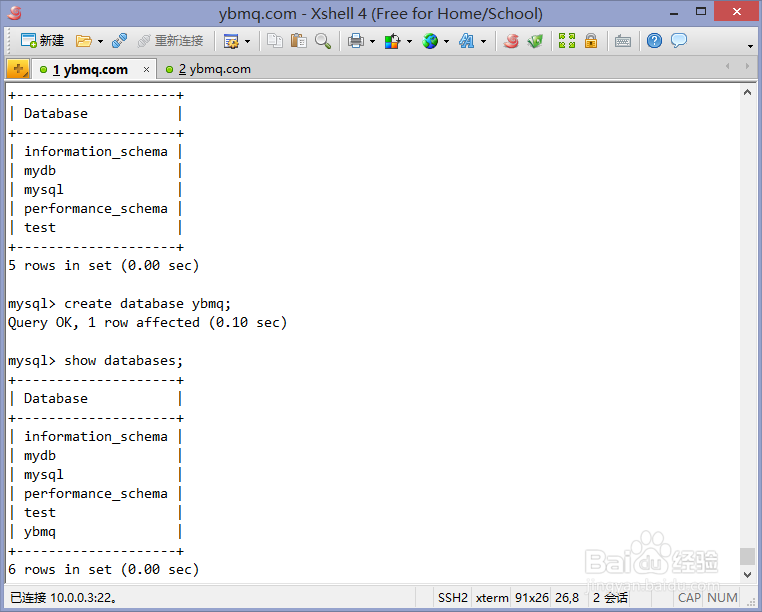Toggle full screen mode icon
The image size is (762, 612).
(567, 41)
